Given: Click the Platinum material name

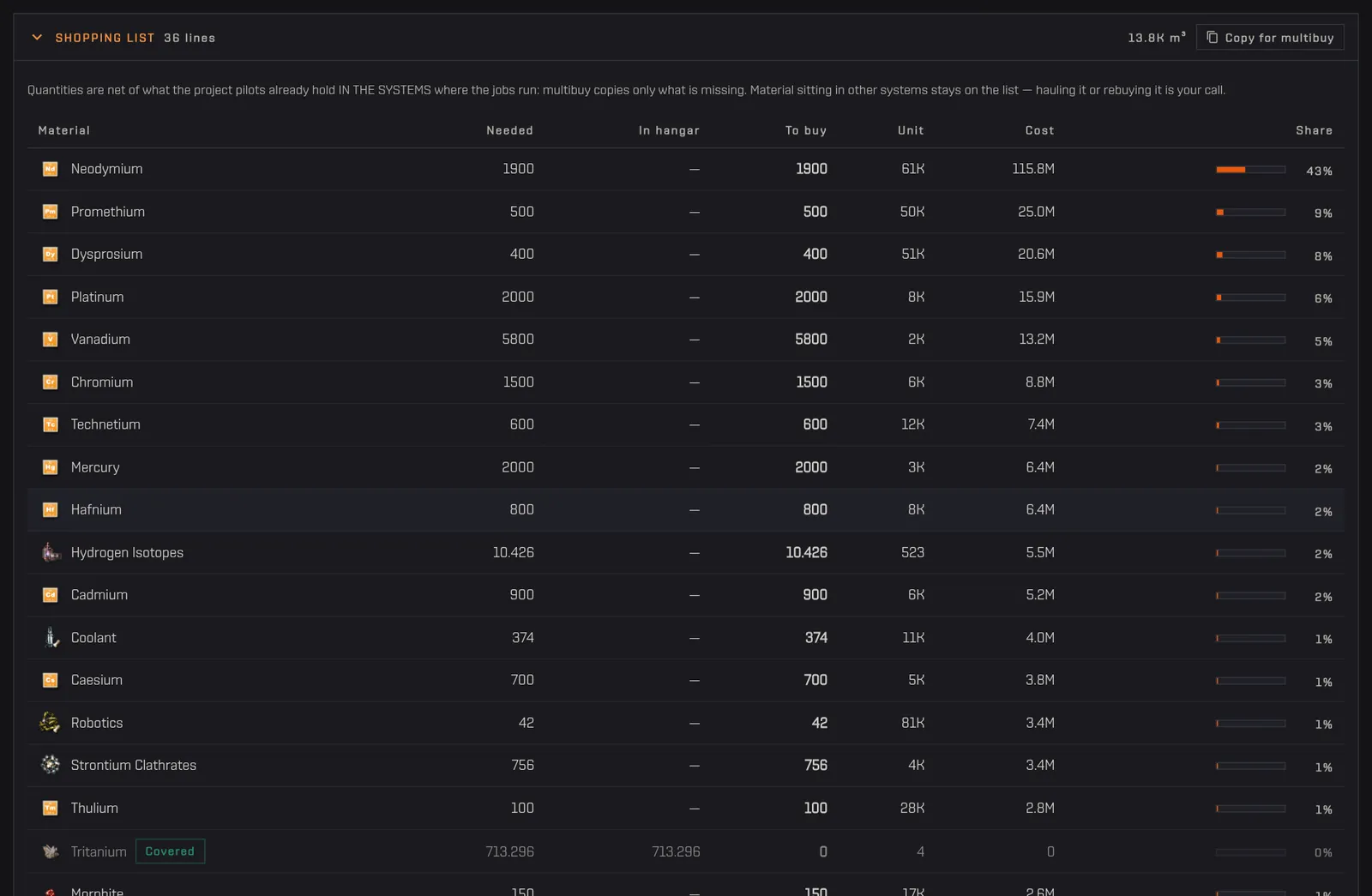Looking at the screenshot, I should click(97, 298).
